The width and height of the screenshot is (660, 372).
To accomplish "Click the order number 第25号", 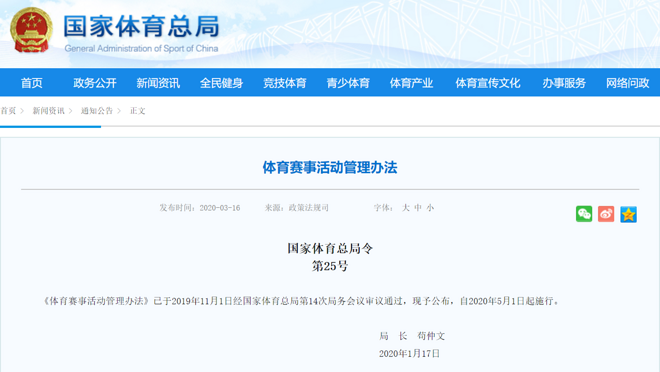I will 330,266.
